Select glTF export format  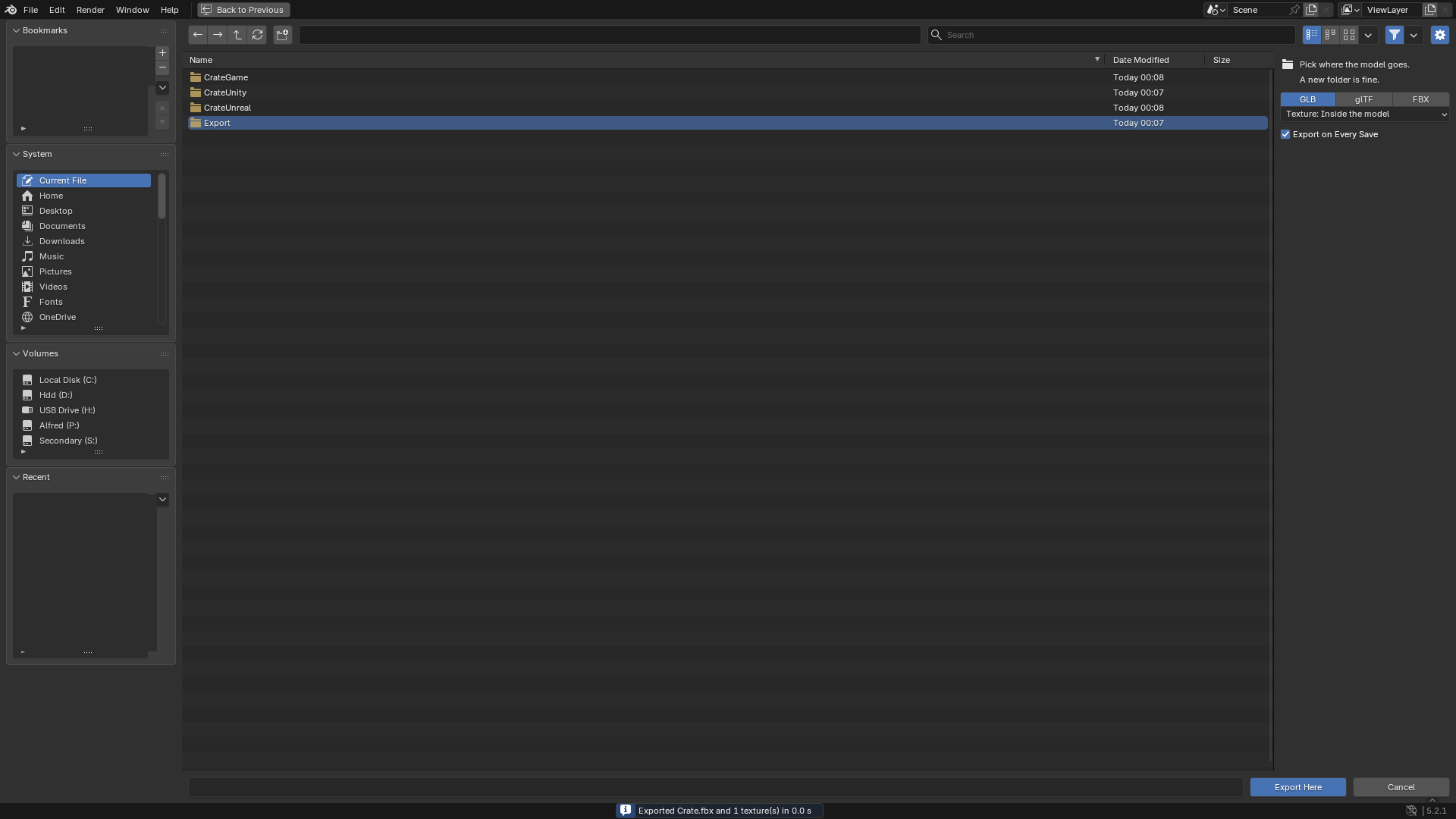tap(1363, 99)
